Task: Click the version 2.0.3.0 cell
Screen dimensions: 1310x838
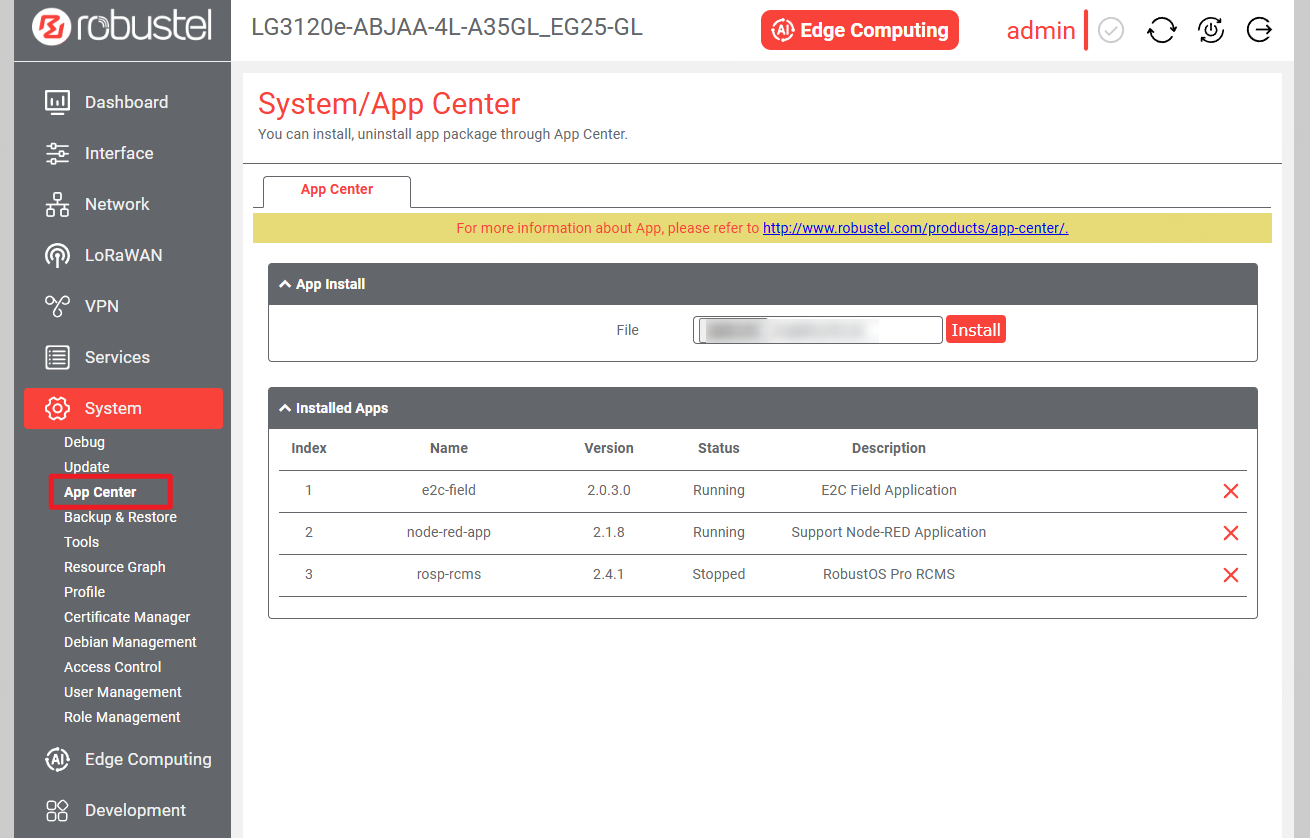Action: [x=609, y=490]
